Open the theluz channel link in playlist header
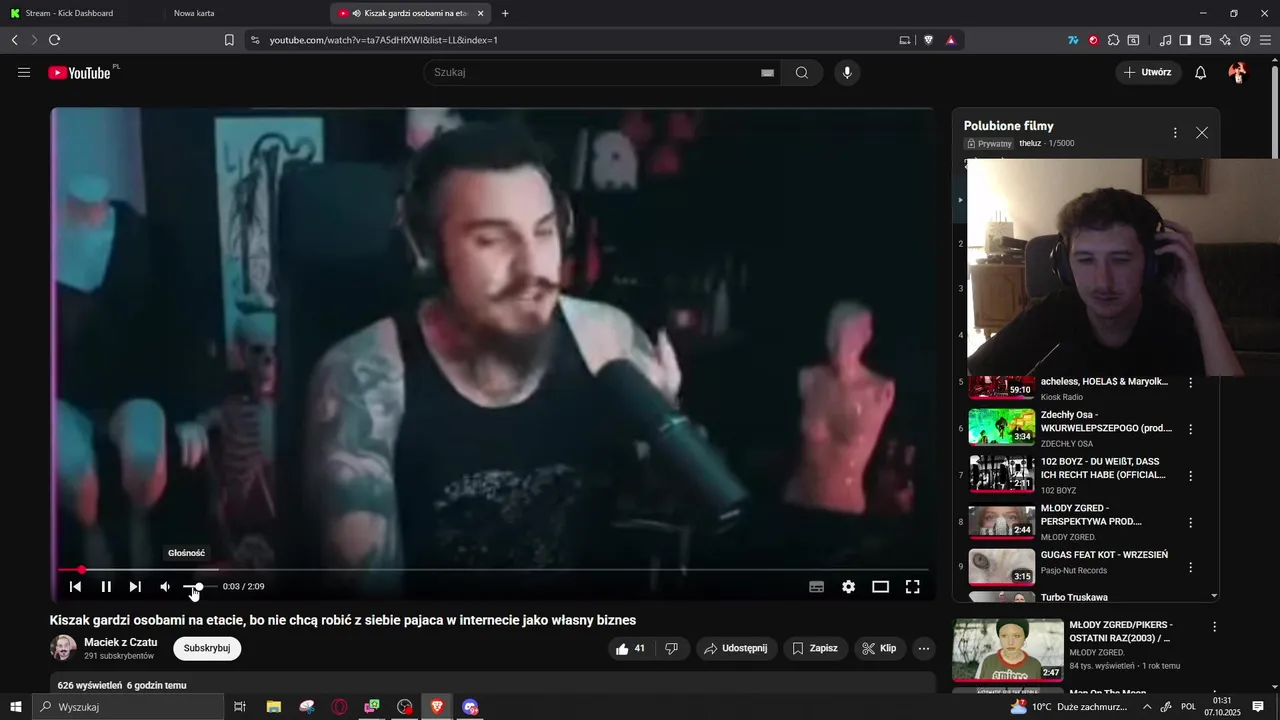The image size is (1280, 720). [x=1030, y=144]
